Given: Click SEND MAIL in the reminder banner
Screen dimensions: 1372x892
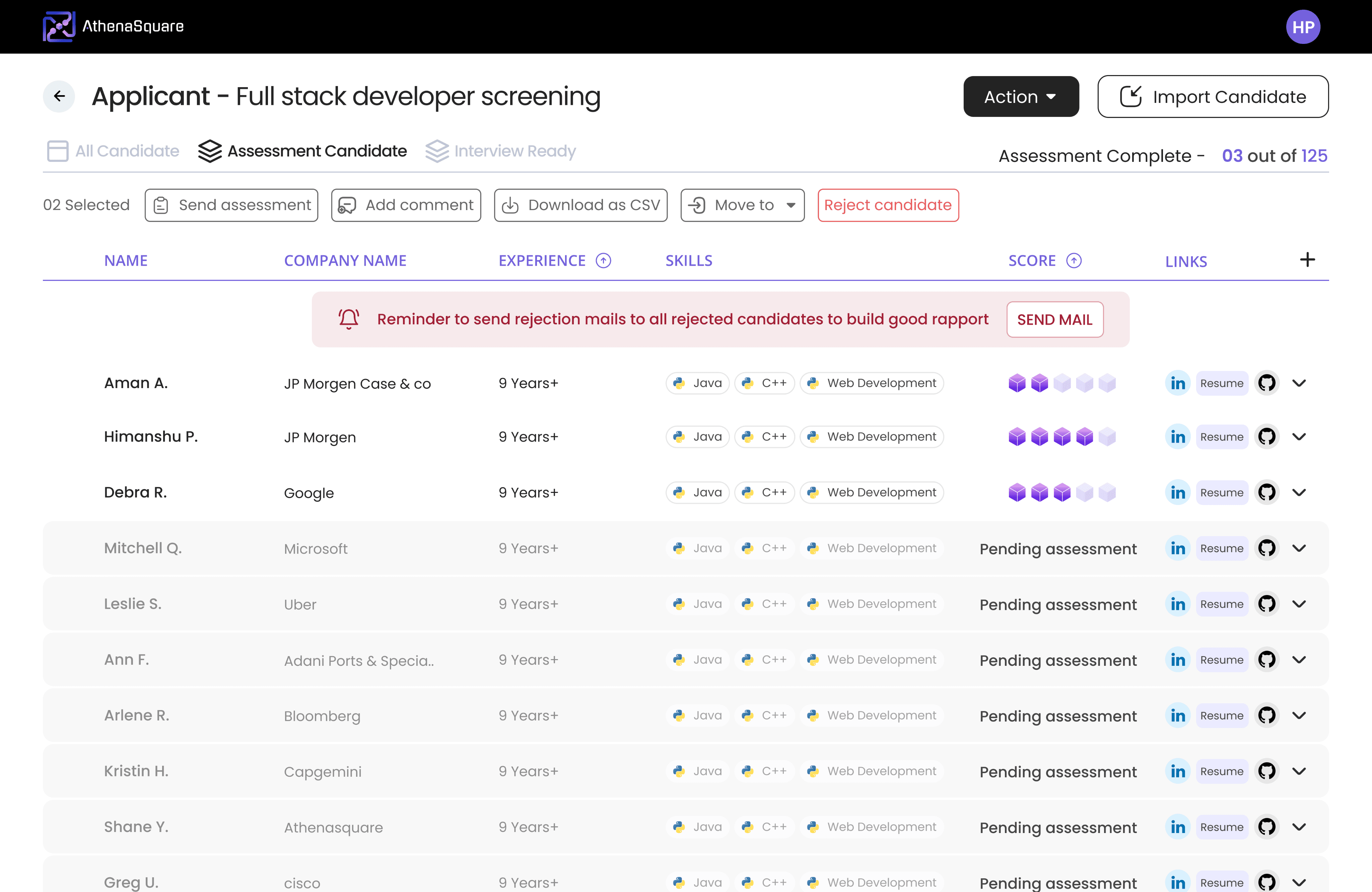Looking at the screenshot, I should point(1054,319).
